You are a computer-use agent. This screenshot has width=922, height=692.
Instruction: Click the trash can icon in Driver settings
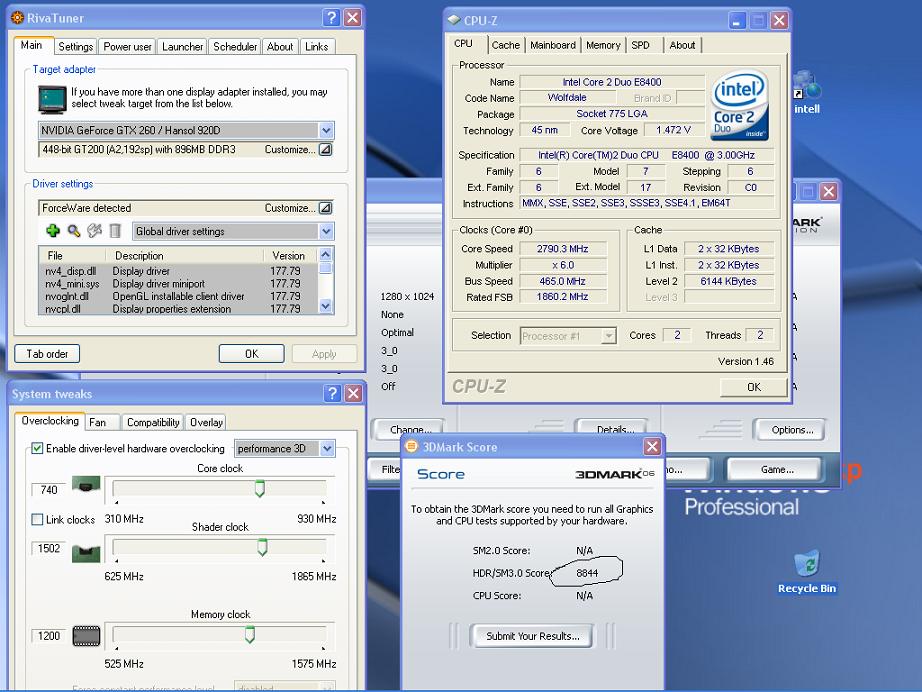115,231
